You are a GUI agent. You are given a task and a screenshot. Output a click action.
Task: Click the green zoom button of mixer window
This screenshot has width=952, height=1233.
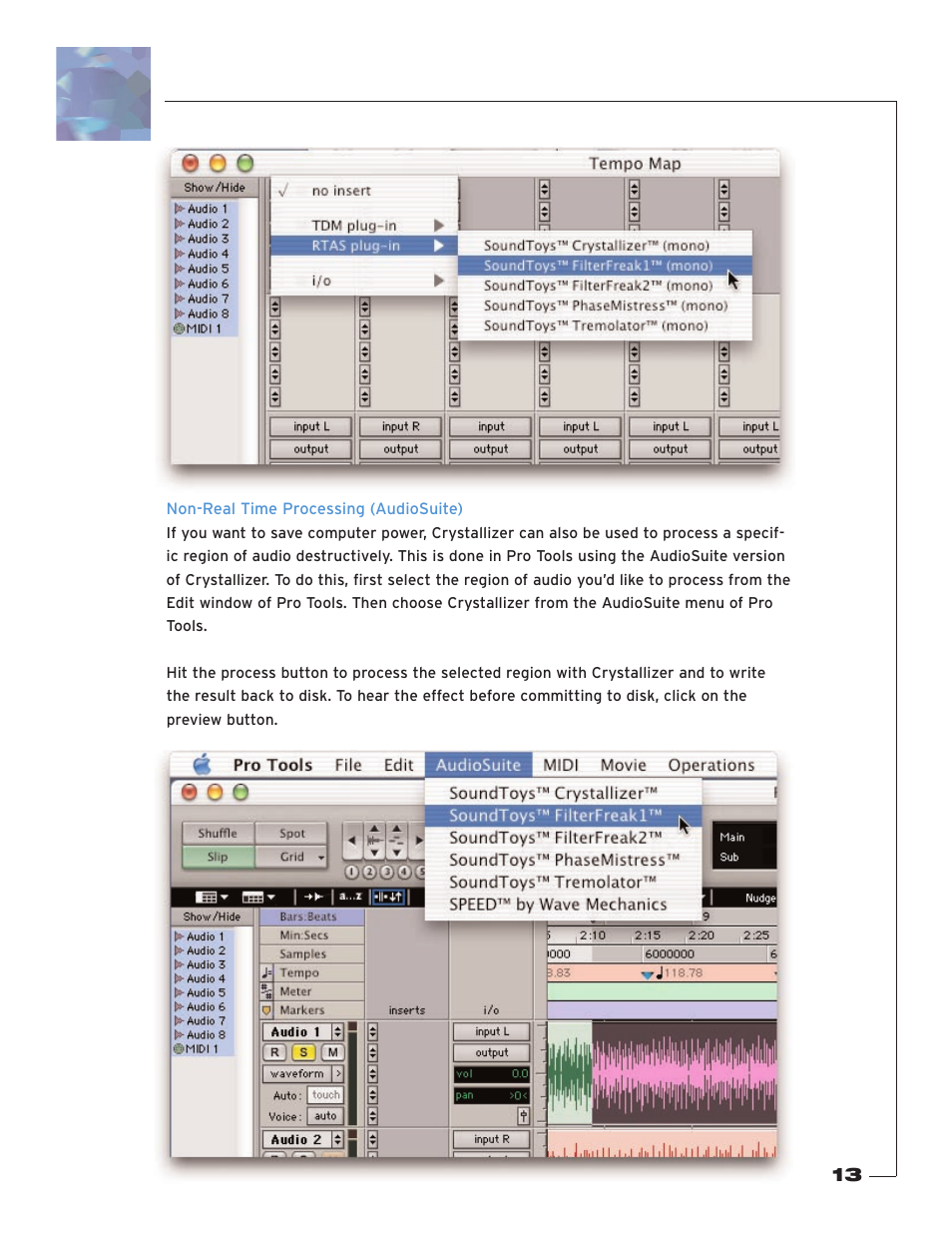point(245,163)
